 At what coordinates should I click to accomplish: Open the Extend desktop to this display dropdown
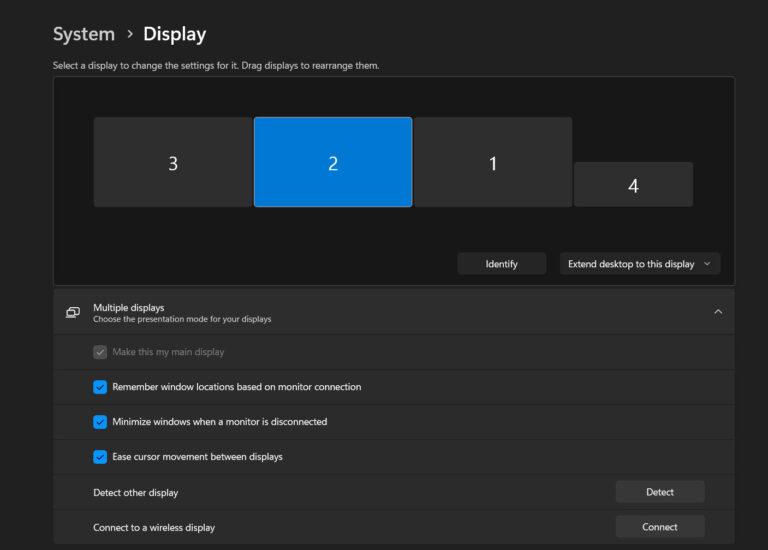coord(640,264)
